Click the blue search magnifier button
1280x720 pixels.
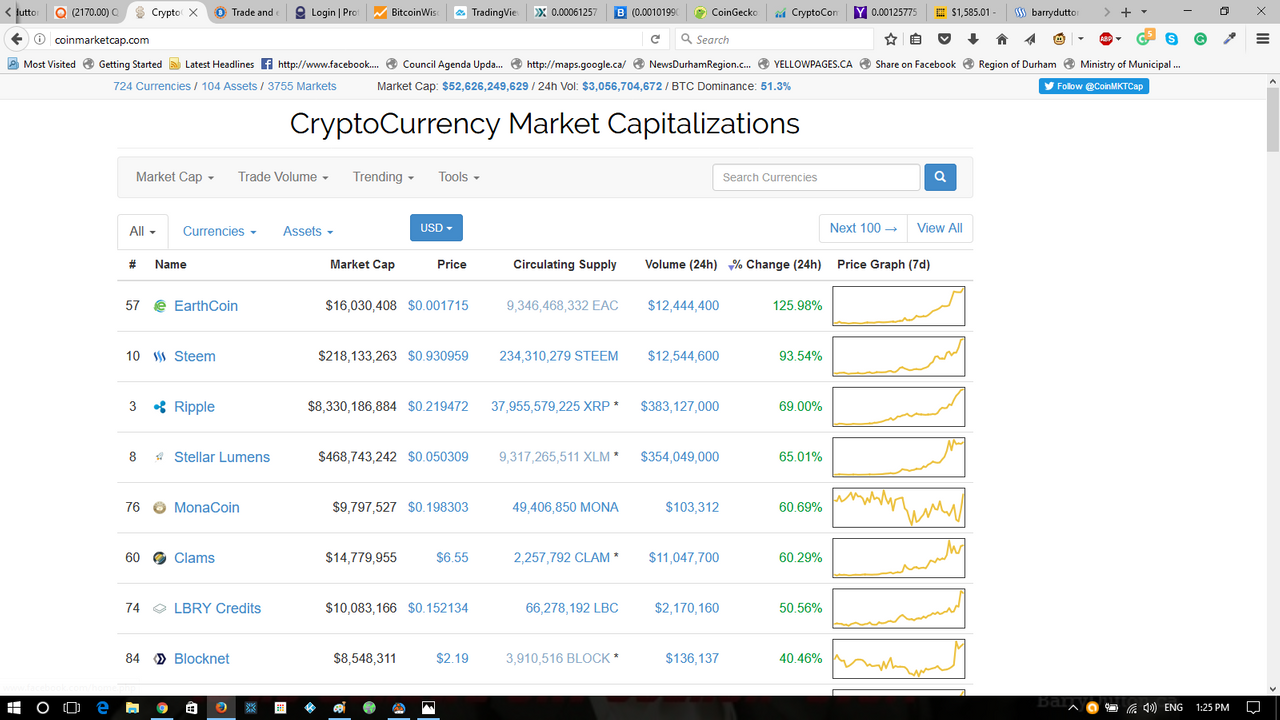click(x=940, y=177)
